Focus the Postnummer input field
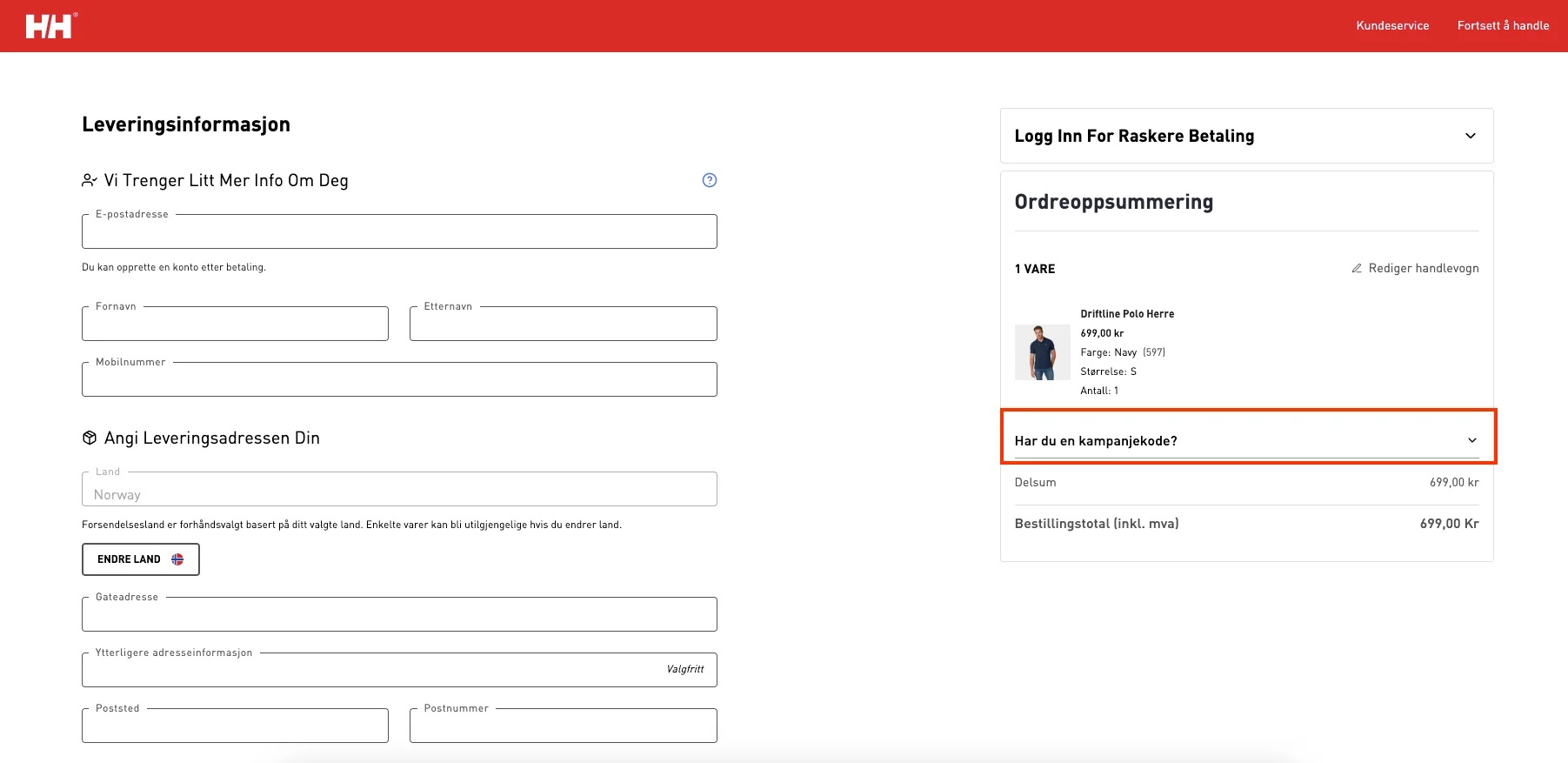 point(564,726)
